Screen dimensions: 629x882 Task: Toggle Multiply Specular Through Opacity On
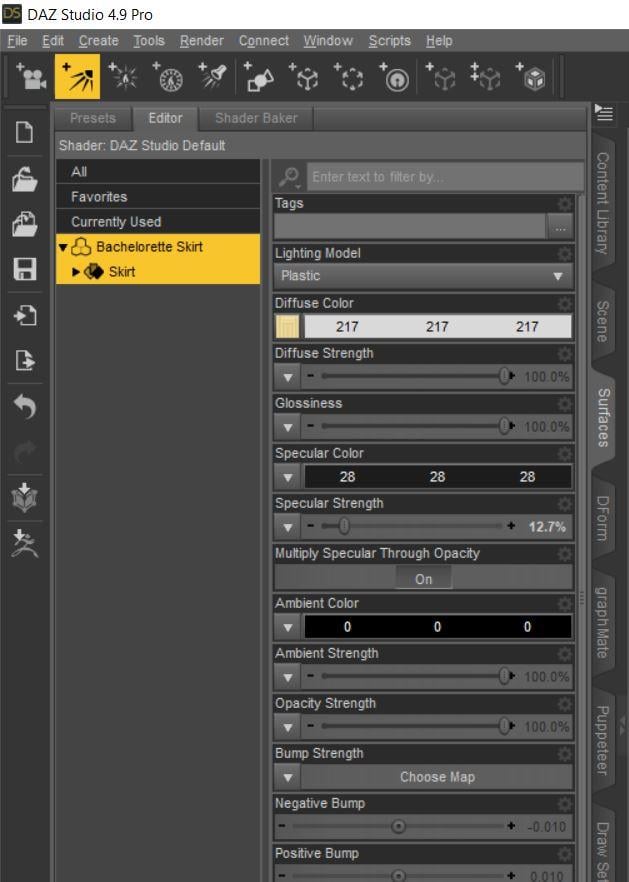tap(423, 578)
